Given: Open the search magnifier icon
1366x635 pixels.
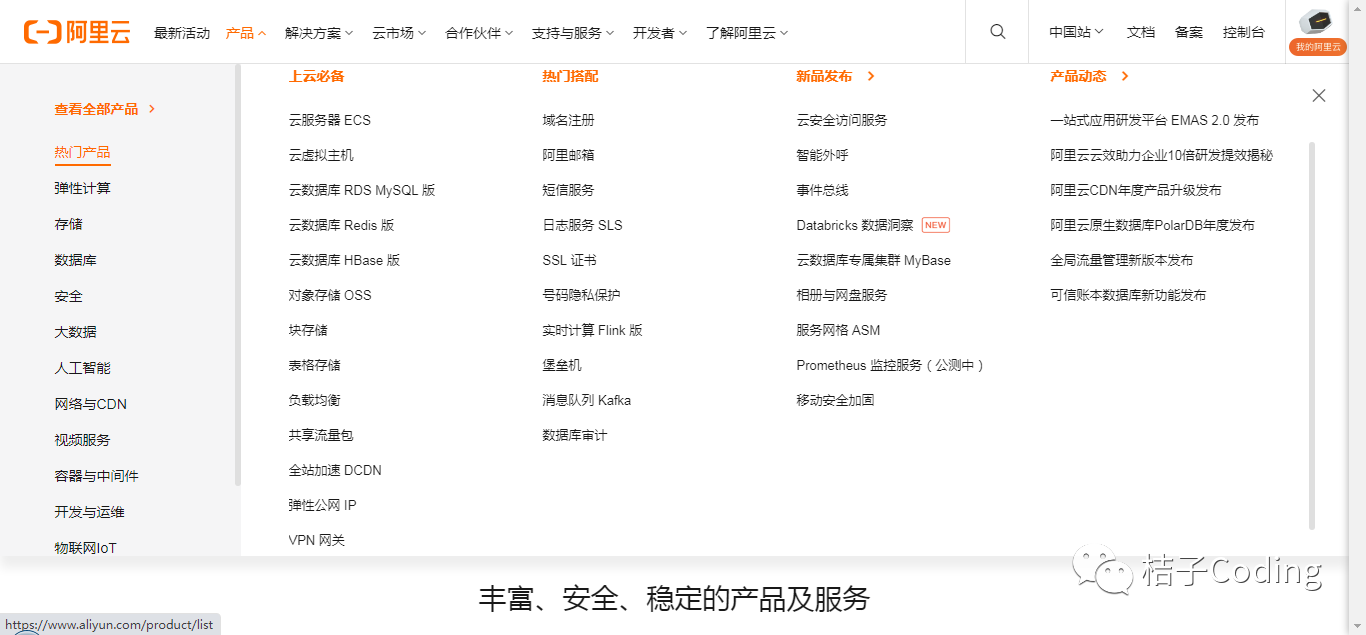Looking at the screenshot, I should (x=997, y=32).
